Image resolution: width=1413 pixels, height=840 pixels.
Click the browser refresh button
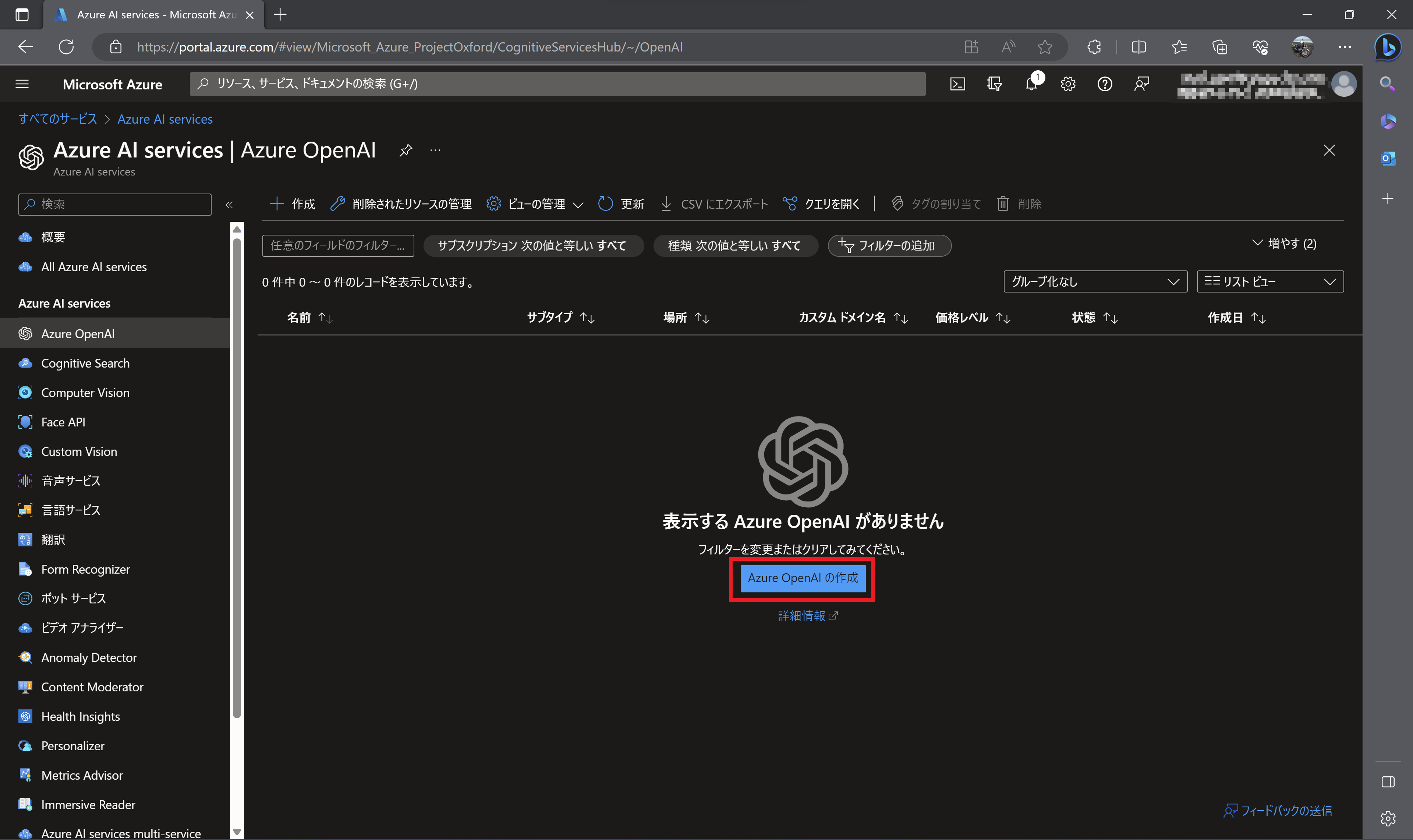coord(66,47)
